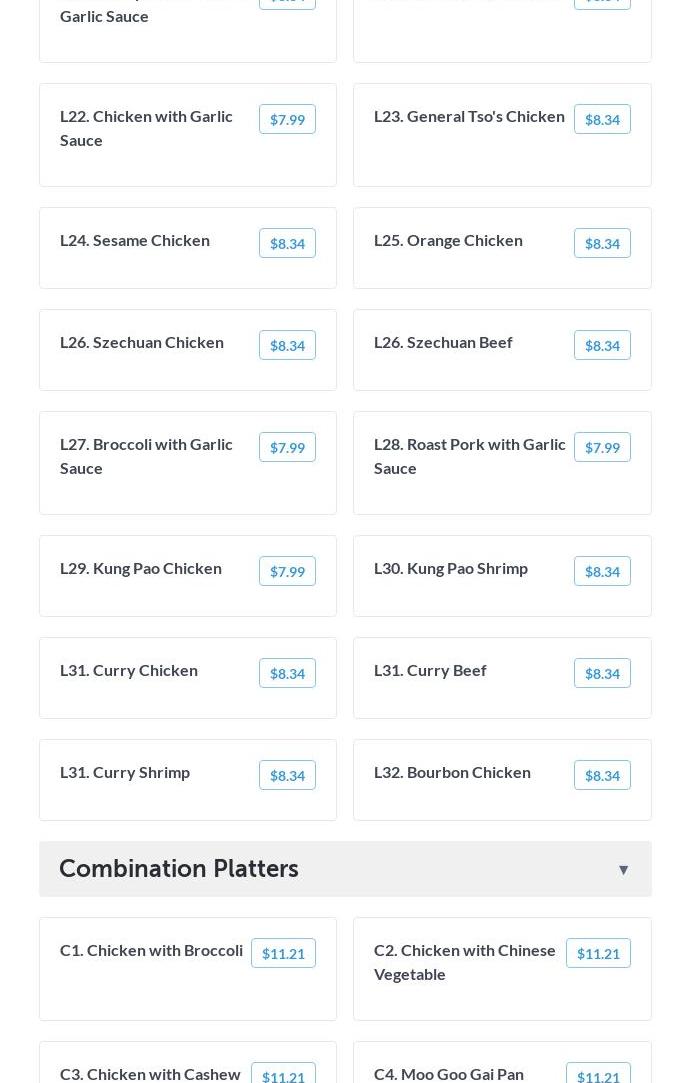Choose L27. Broccoli with Garlic Sauce
This screenshot has height=1083, width=690.
146,456
